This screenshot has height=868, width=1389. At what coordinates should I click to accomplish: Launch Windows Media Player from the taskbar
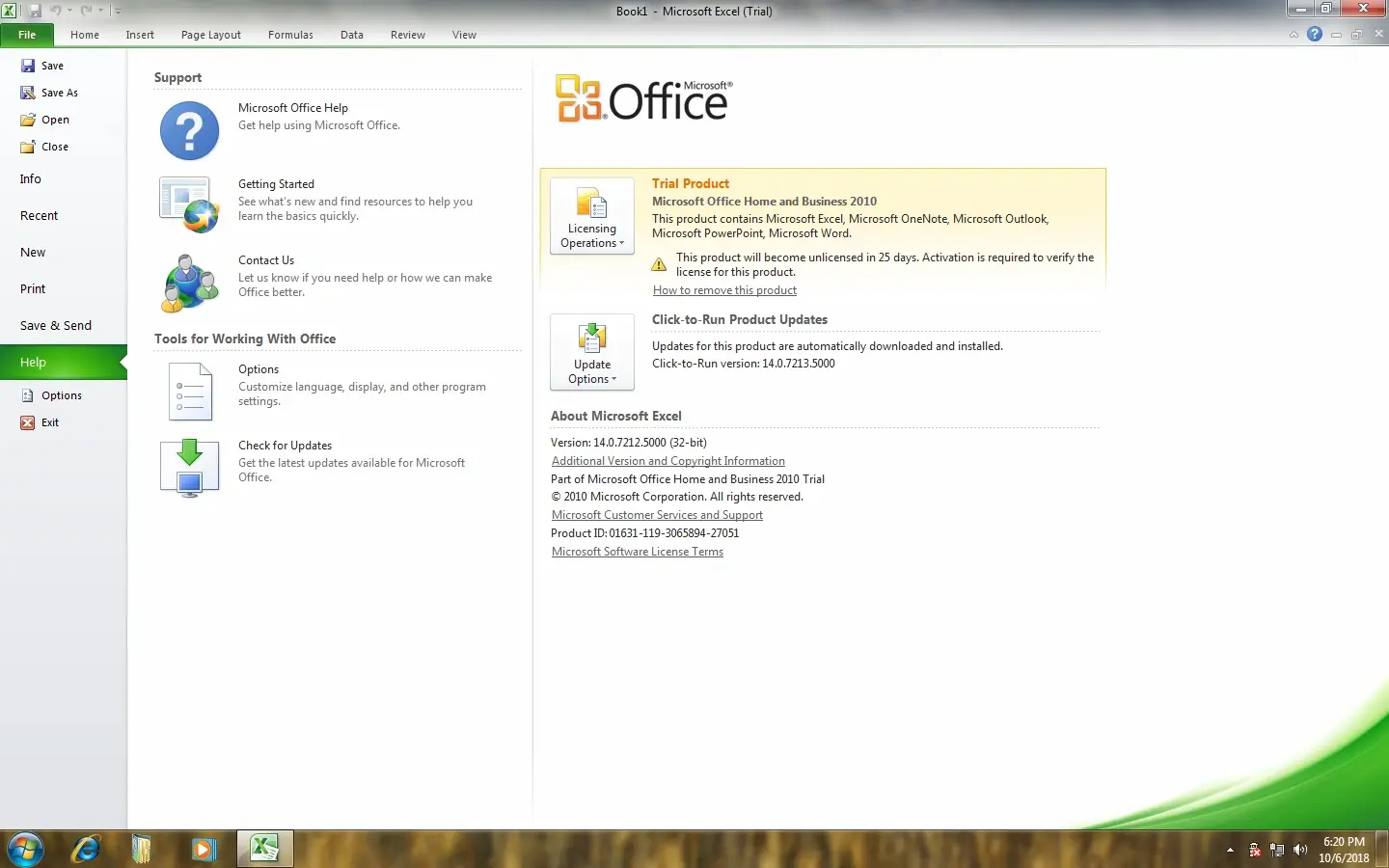click(203, 849)
